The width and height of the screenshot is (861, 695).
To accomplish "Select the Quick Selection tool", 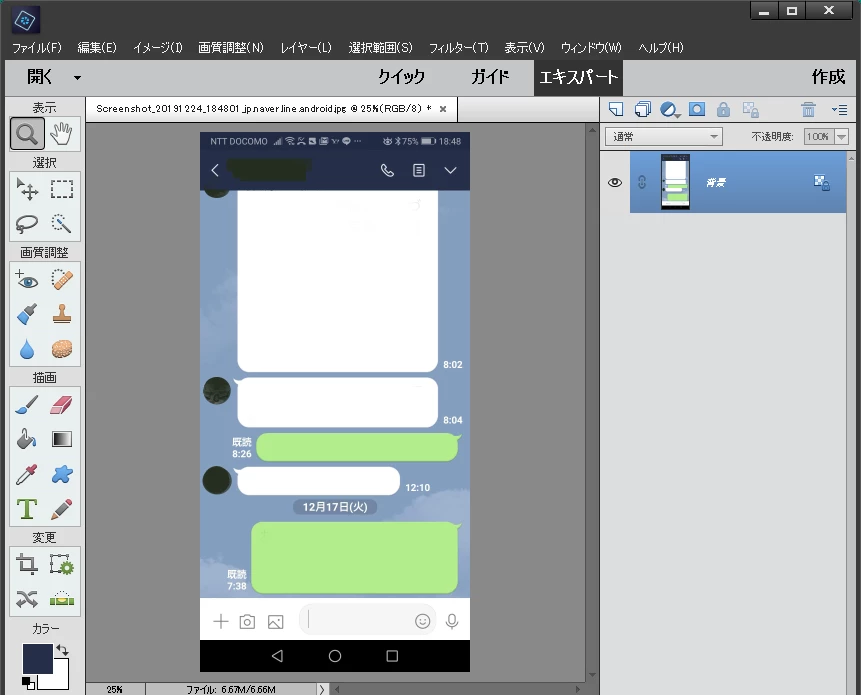I will click(62, 224).
